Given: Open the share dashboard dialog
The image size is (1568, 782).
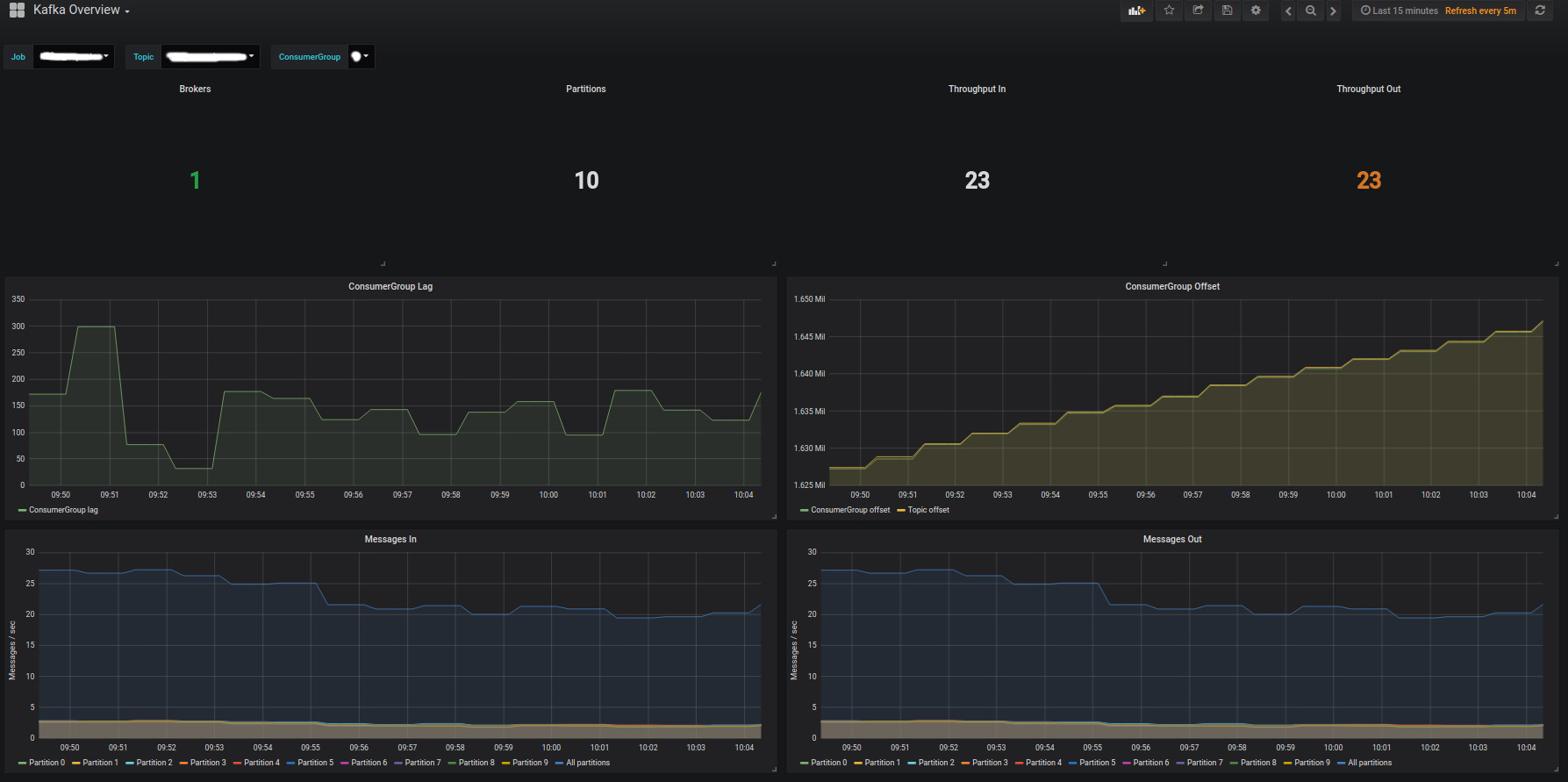Looking at the screenshot, I should point(1198,11).
